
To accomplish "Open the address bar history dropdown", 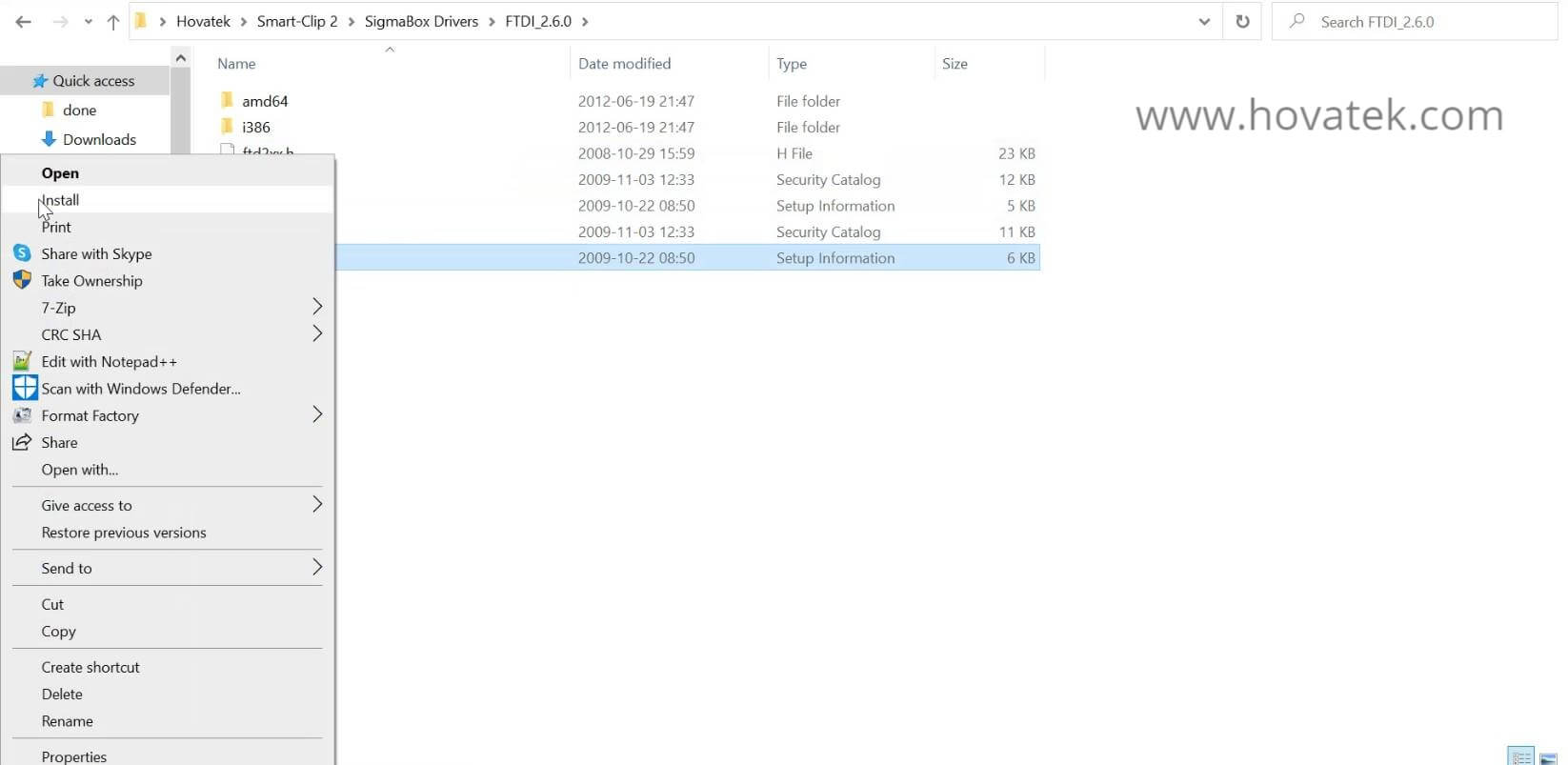I will click(1204, 21).
